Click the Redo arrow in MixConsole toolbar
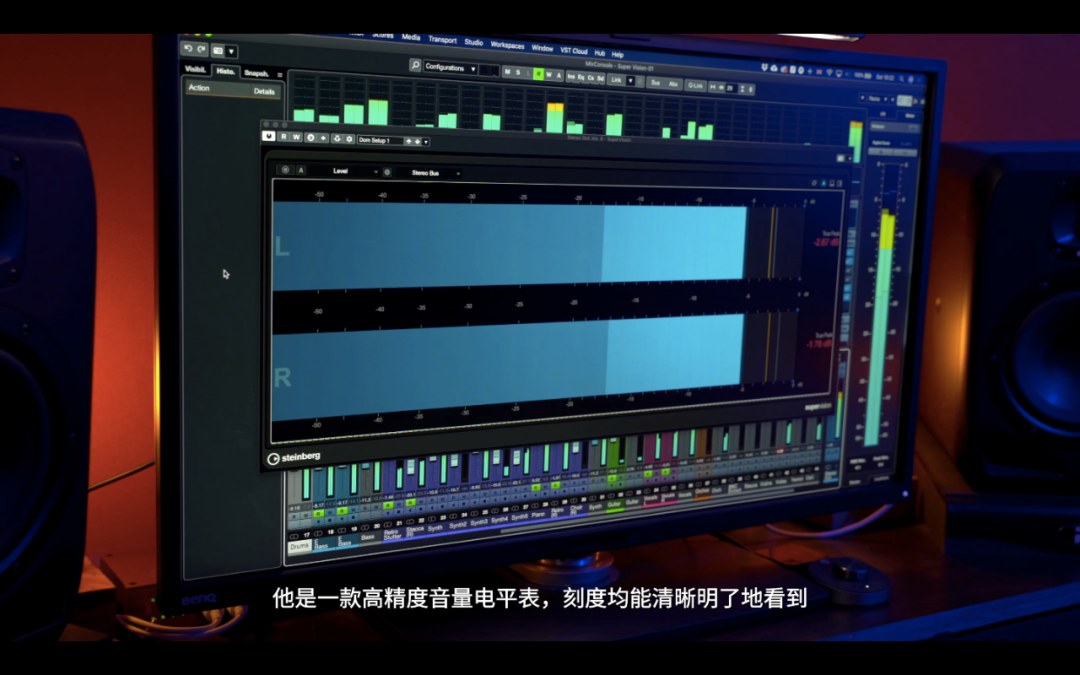 tap(201, 49)
